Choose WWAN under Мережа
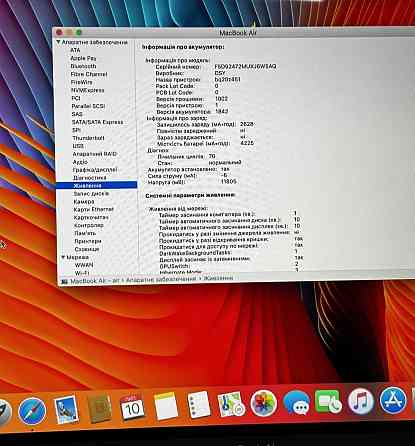This screenshot has width=415, height=446. (x=84, y=265)
